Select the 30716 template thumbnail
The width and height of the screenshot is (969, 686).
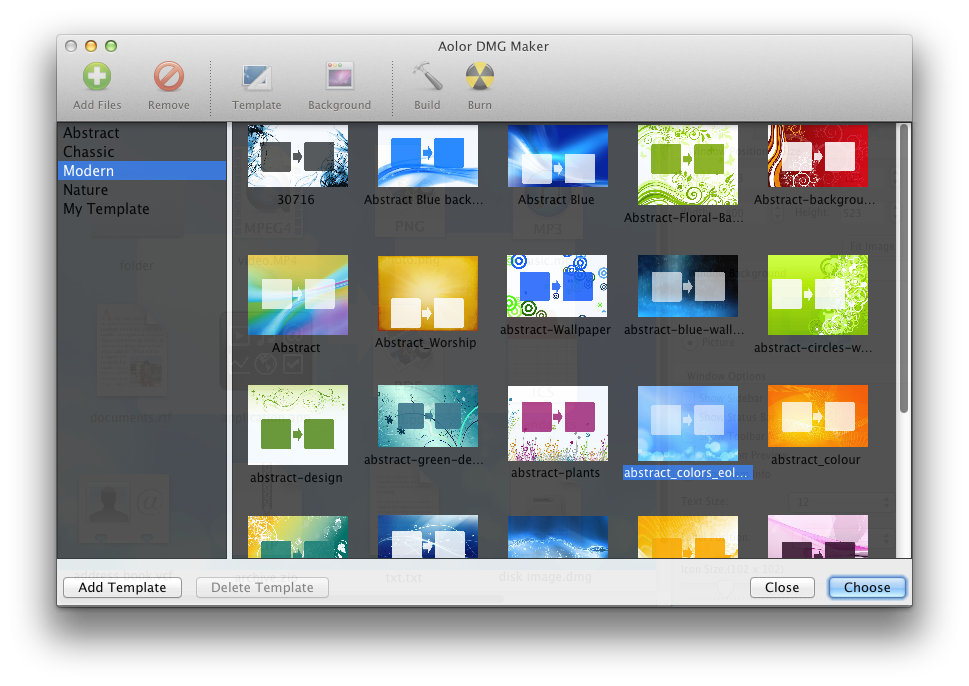(x=297, y=156)
